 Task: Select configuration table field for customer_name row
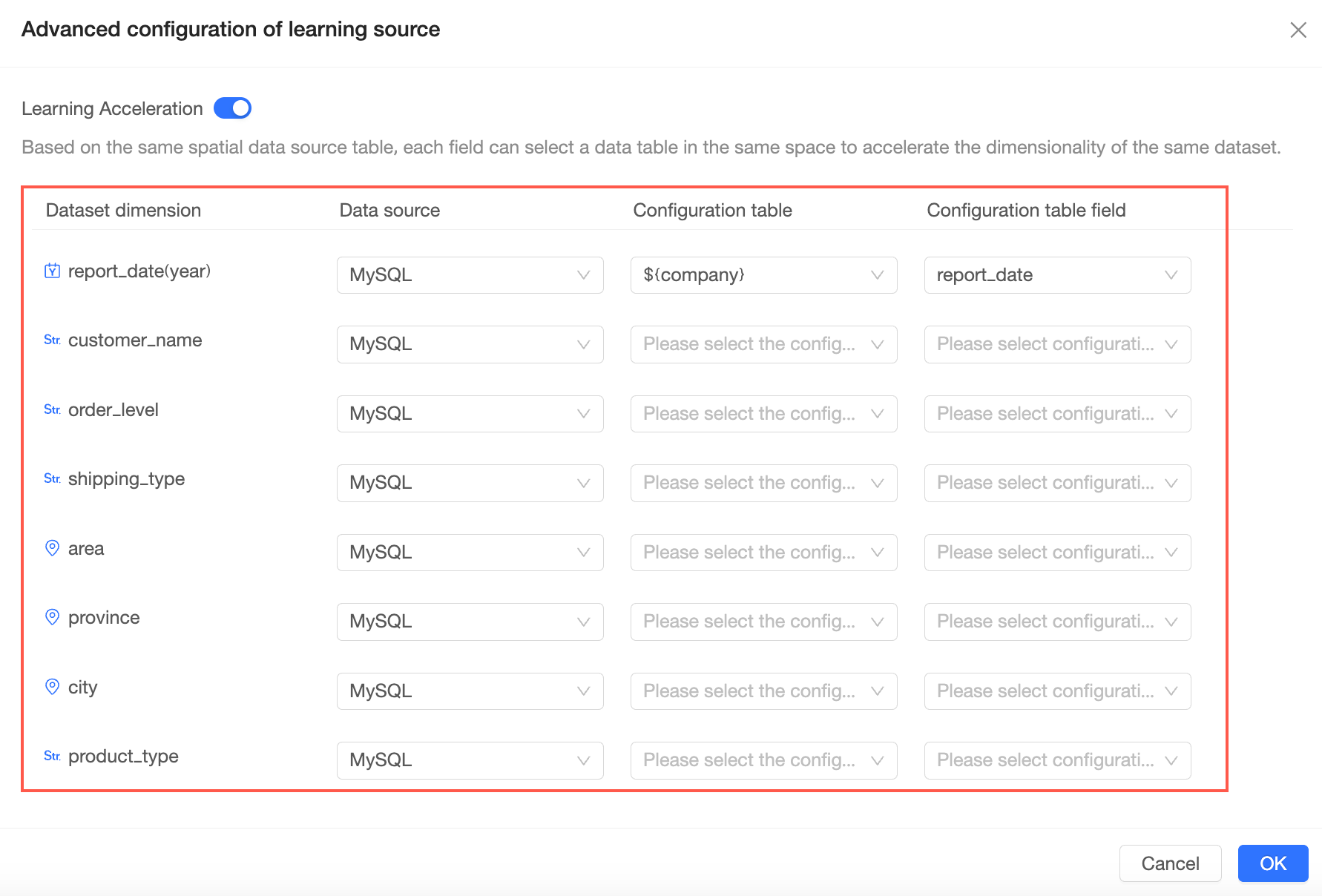(x=1058, y=344)
